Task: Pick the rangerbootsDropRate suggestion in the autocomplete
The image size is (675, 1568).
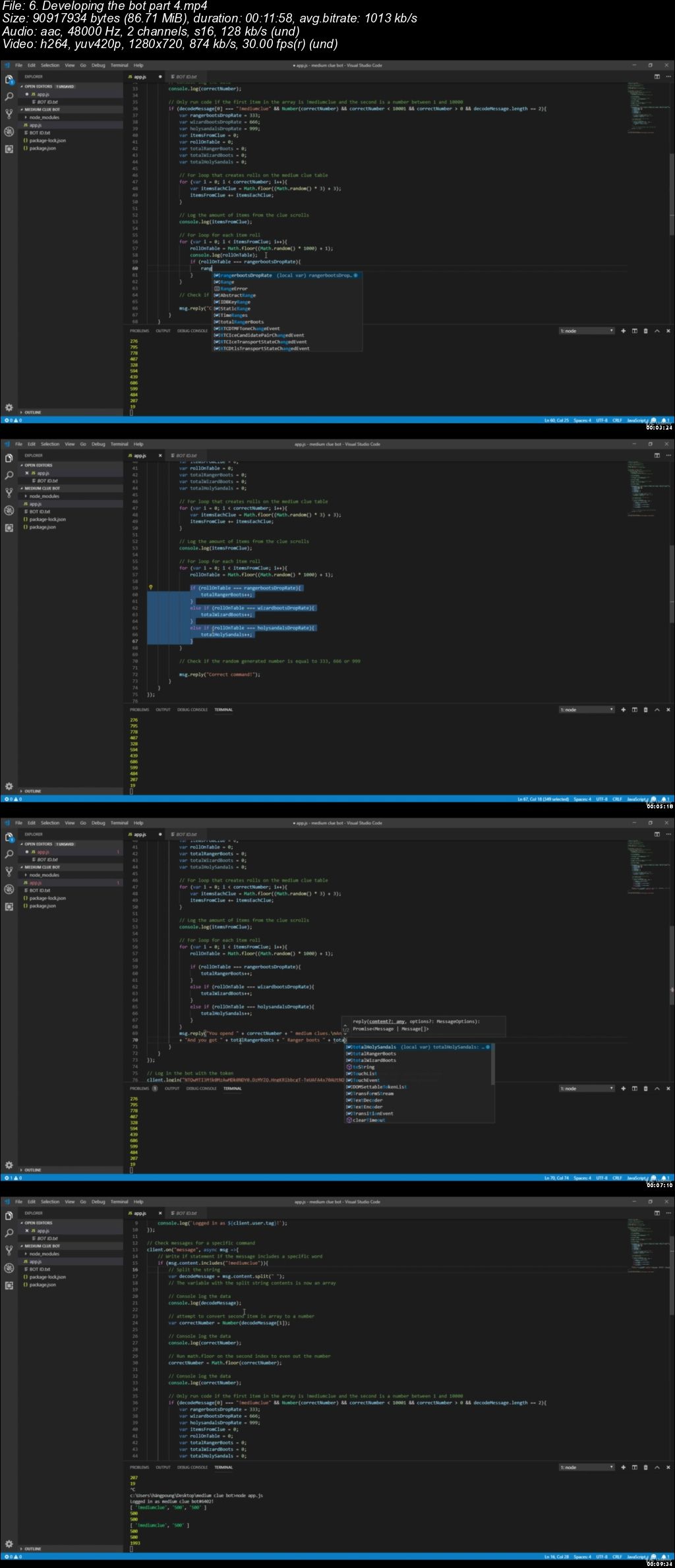Action: coord(287,275)
